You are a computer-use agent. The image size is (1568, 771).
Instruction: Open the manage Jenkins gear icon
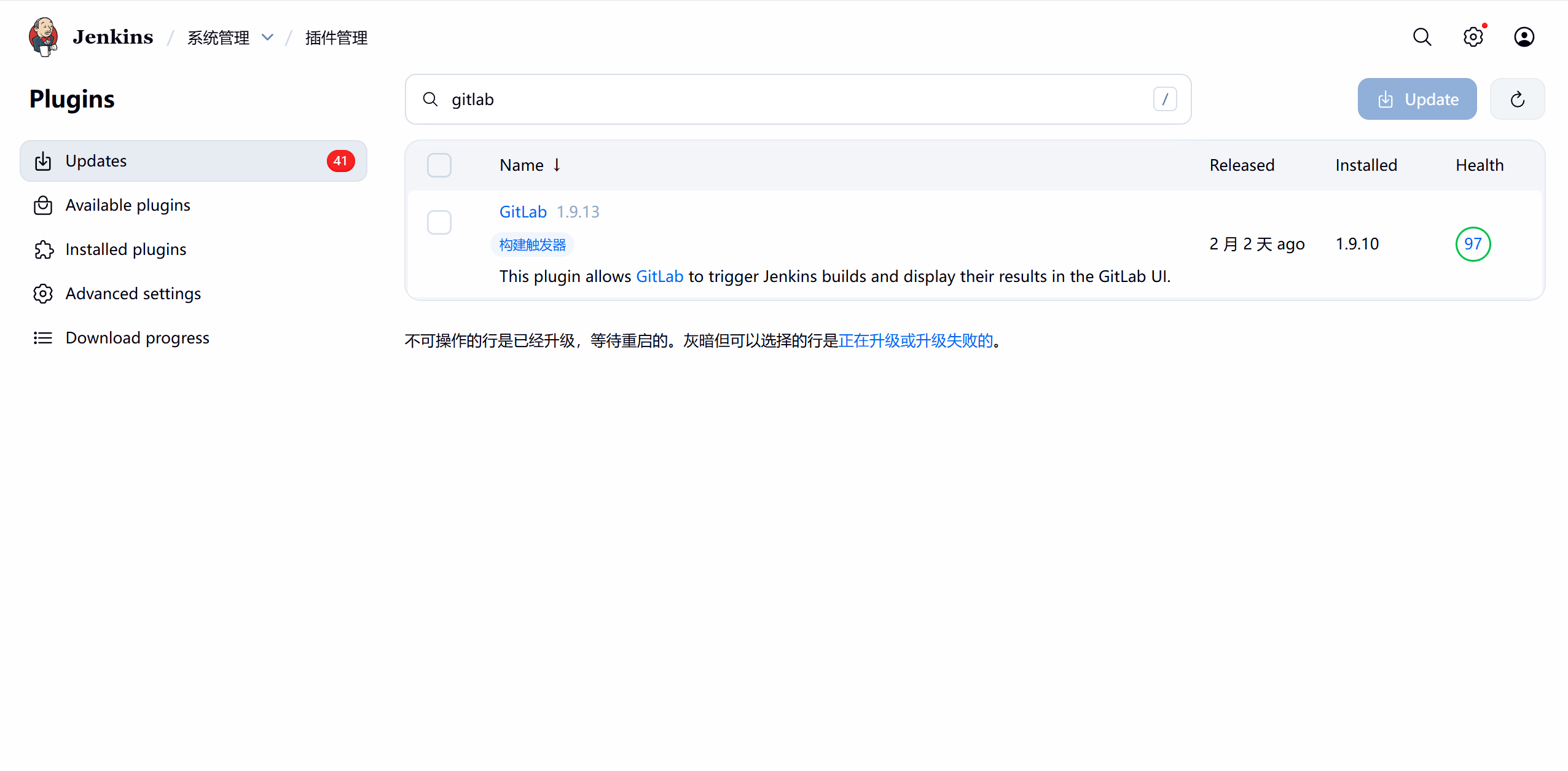[x=1473, y=37]
